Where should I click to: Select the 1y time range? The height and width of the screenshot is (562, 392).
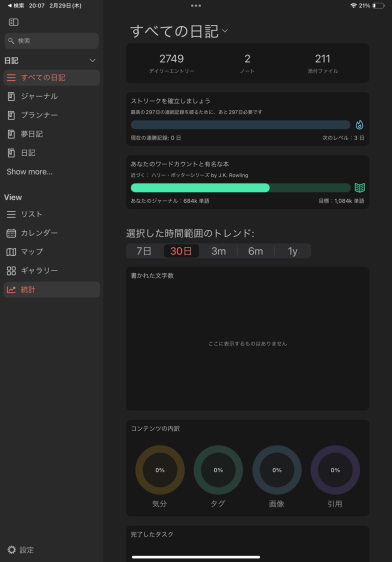[292, 251]
